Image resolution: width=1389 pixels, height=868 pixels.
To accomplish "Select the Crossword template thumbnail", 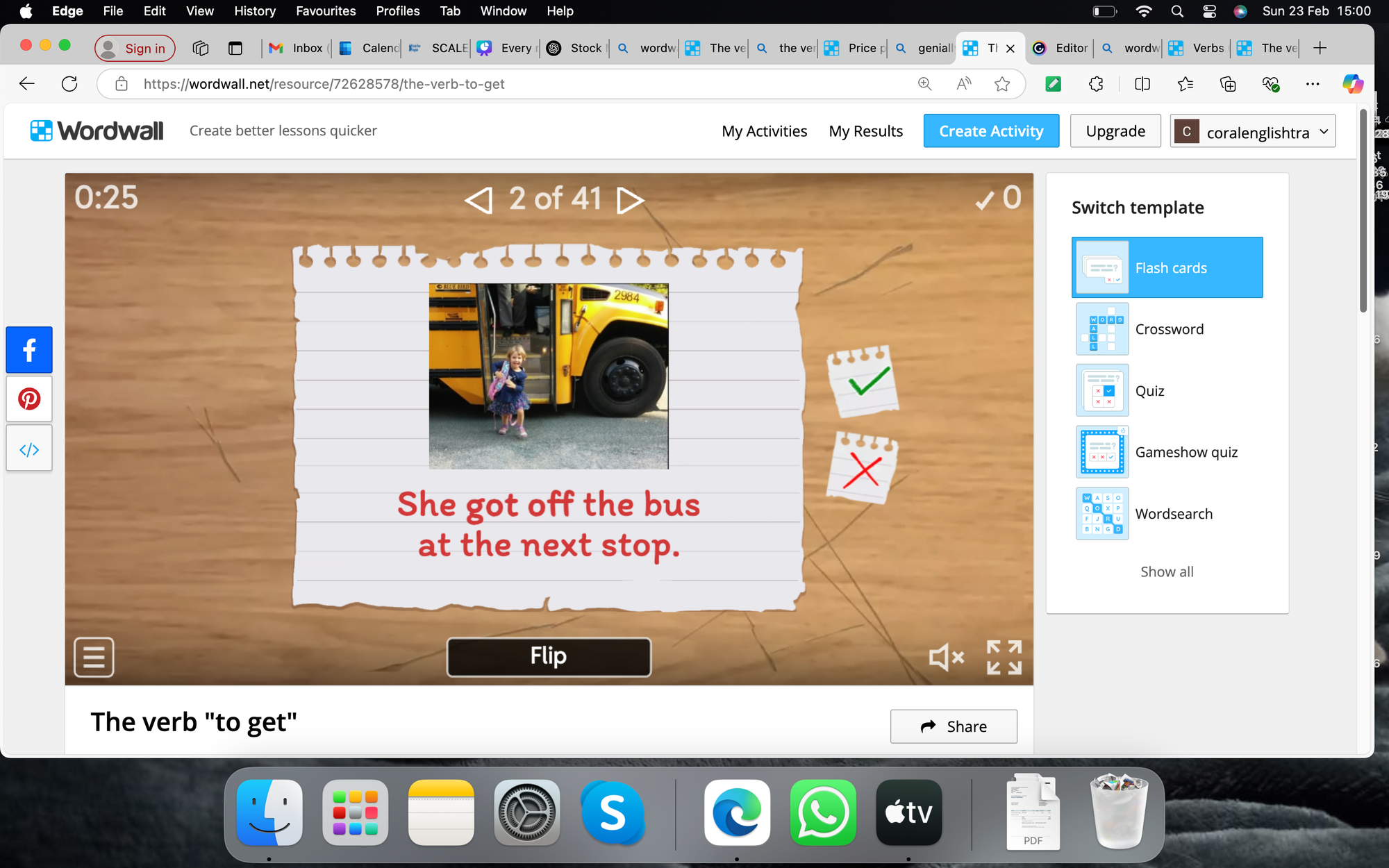I will pyautogui.click(x=1102, y=329).
